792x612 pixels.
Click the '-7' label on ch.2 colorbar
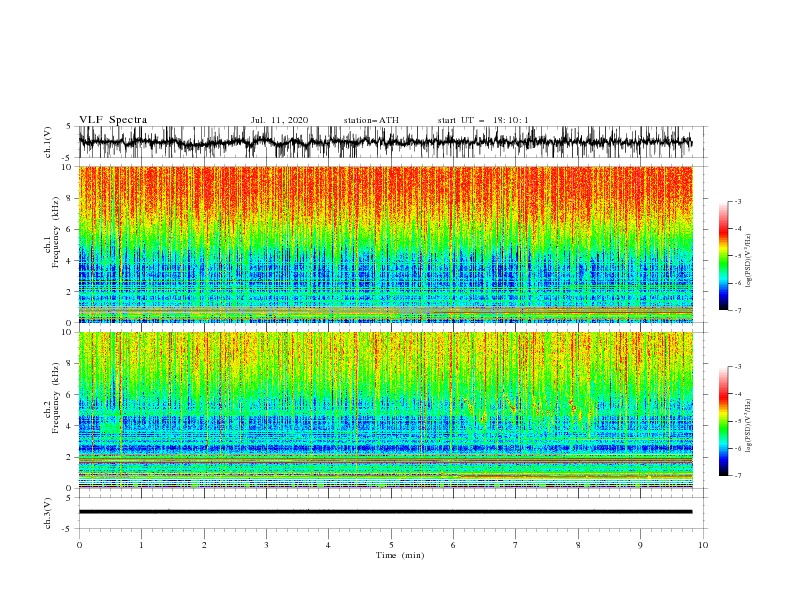(737, 475)
